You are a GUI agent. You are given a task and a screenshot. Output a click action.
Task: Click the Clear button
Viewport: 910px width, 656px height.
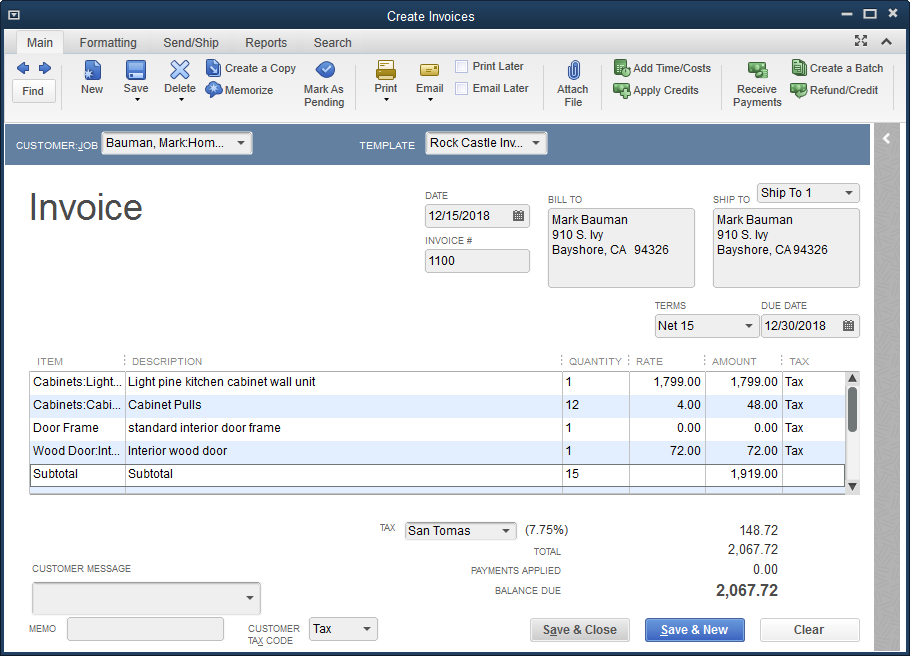pos(809,630)
